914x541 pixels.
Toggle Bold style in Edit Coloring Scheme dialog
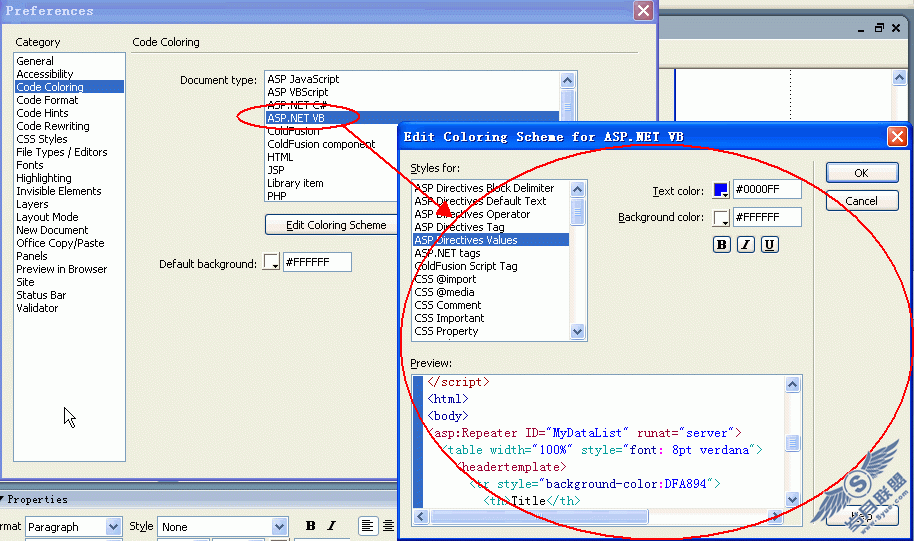click(x=722, y=245)
